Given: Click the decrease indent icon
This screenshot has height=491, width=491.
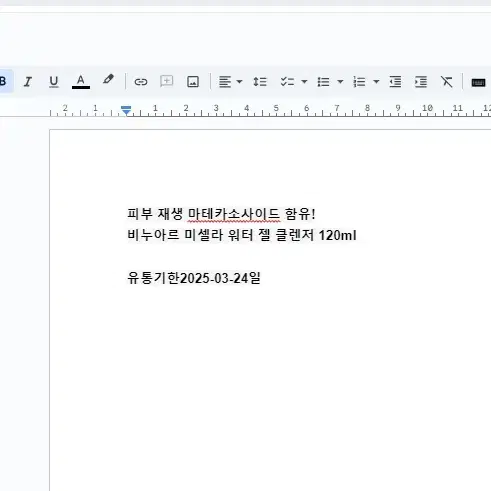Looking at the screenshot, I should [x=395, y=82].
